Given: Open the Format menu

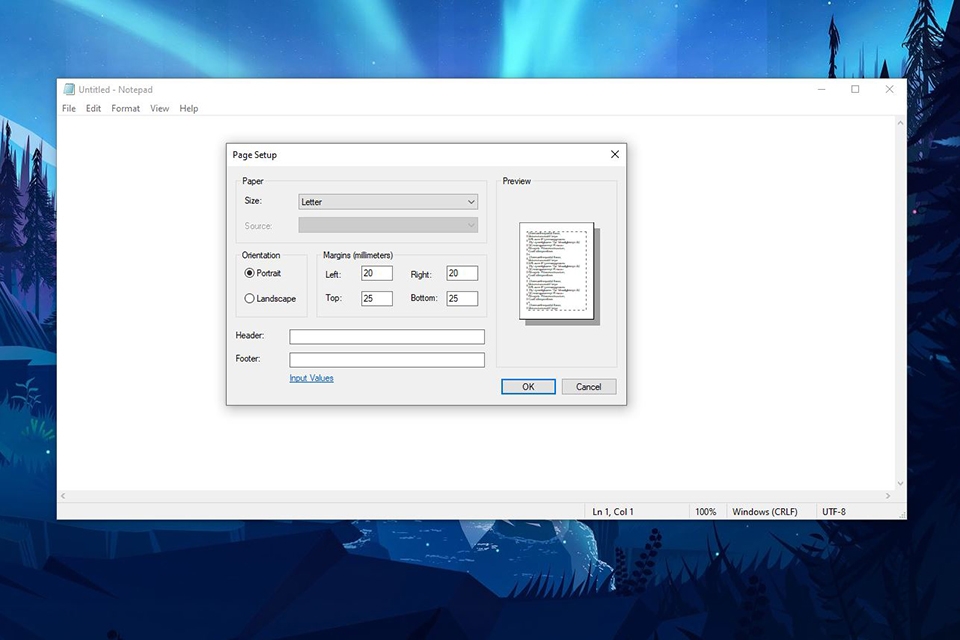Looking at the screenshot, I should [125, 108].
